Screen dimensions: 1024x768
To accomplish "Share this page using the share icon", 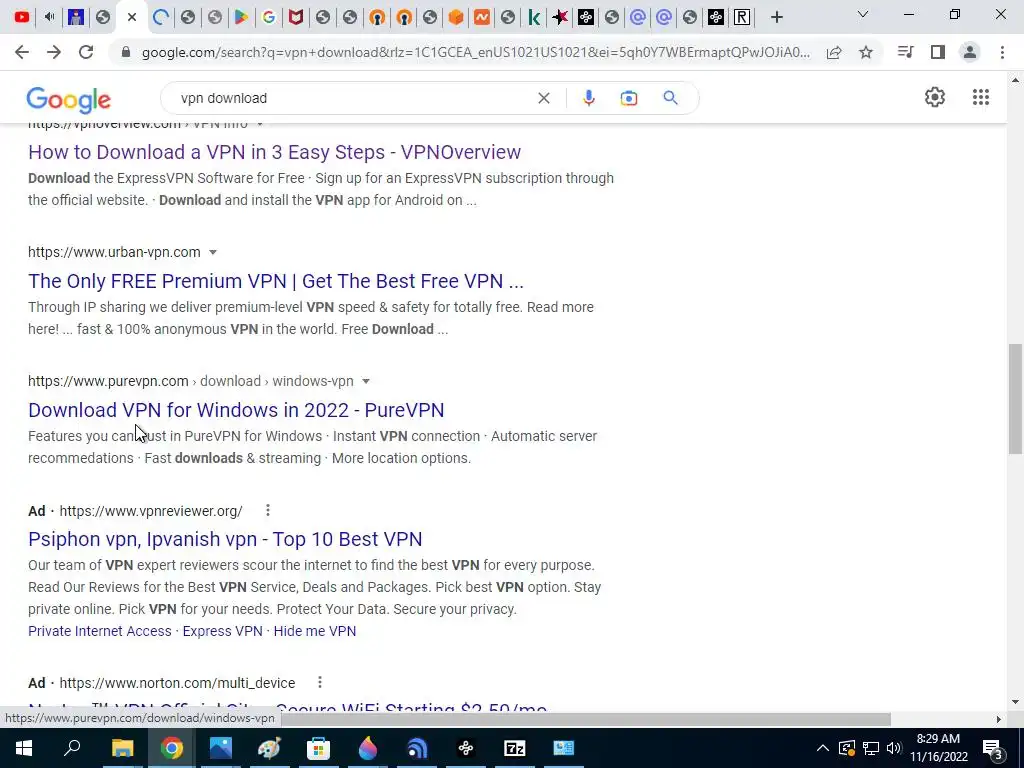I will point(834,52).
